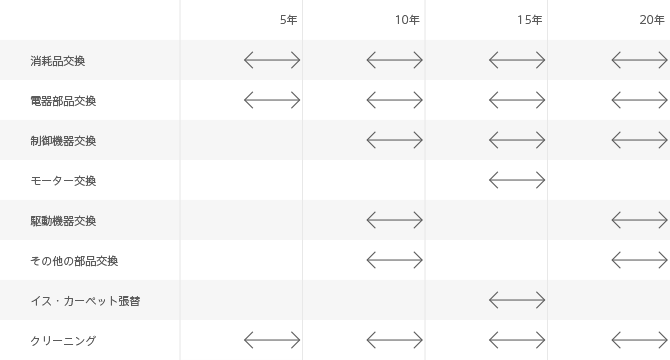Click the 電器部品交換 arrow at 10年
670x360 pixels.
(395, 100)
